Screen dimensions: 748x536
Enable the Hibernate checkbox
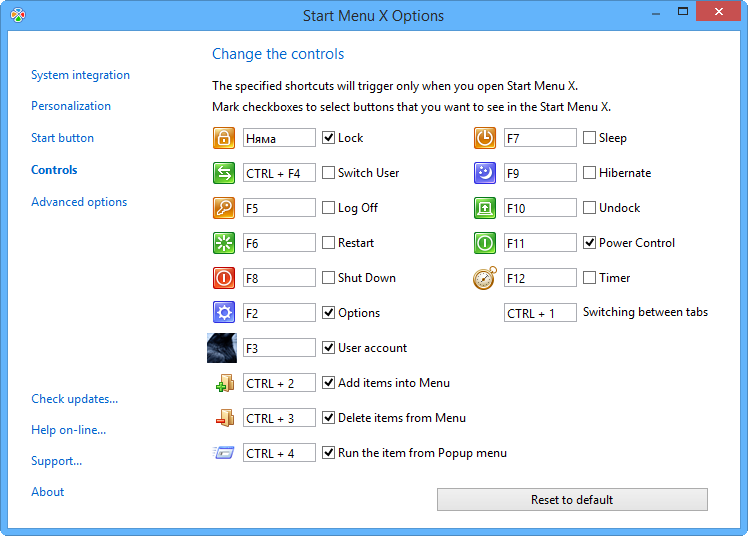pyautogui.click(x=589, y=173)
